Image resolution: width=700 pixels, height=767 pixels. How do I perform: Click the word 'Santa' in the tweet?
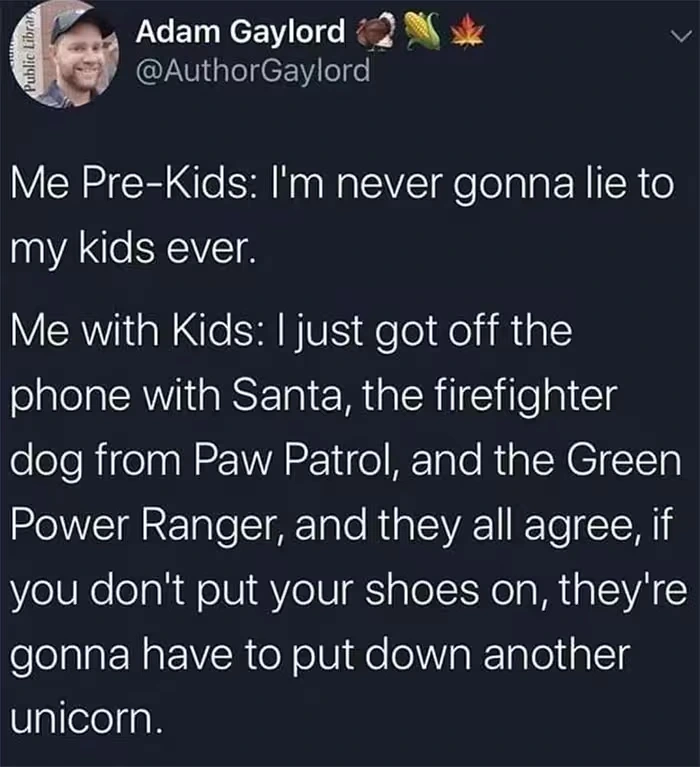pyautogui.click(x=291, y=395)
